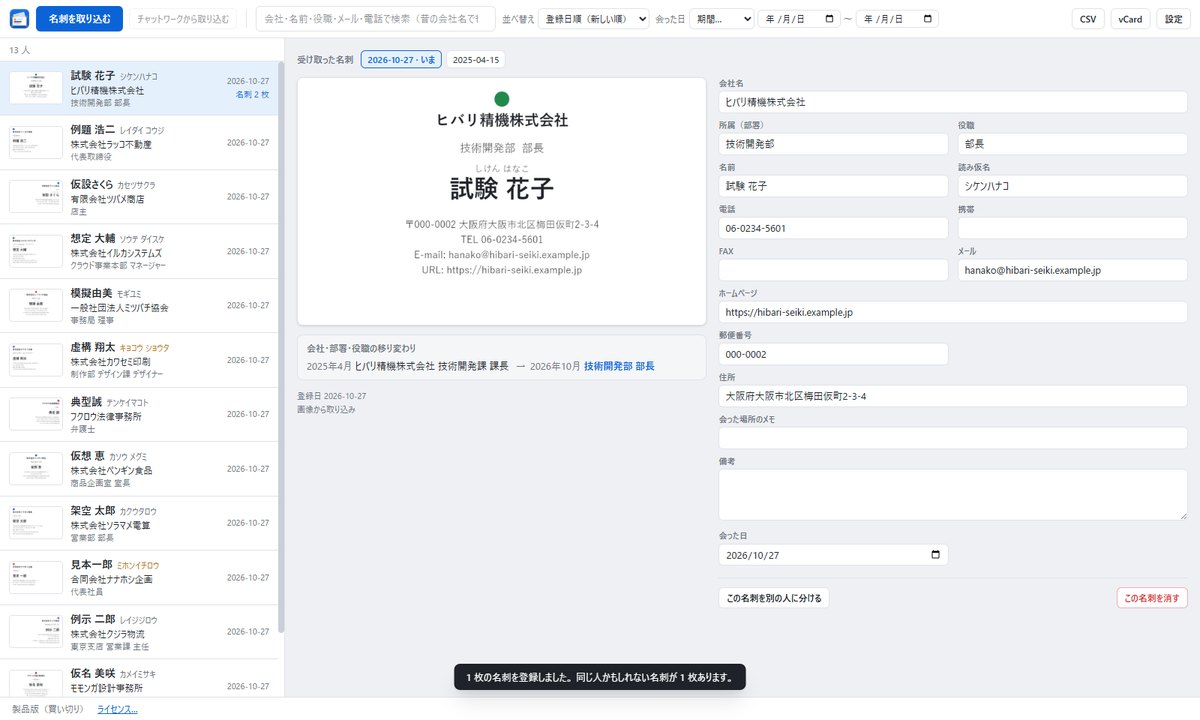This screenshot has width=1200, height=720.
Task: Open calendar picker of the end date filter
Action: point(927,19)
